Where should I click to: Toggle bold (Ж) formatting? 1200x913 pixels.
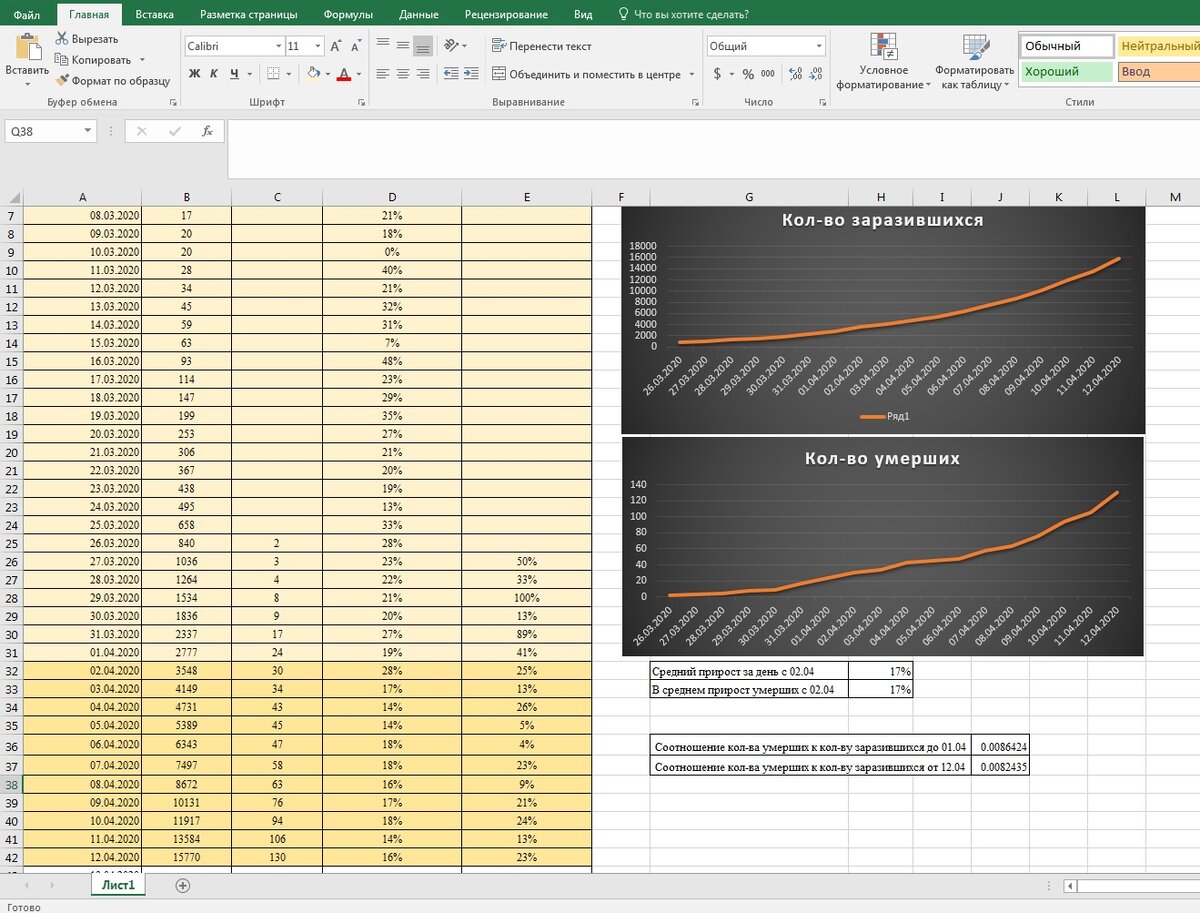coord(195,73)
